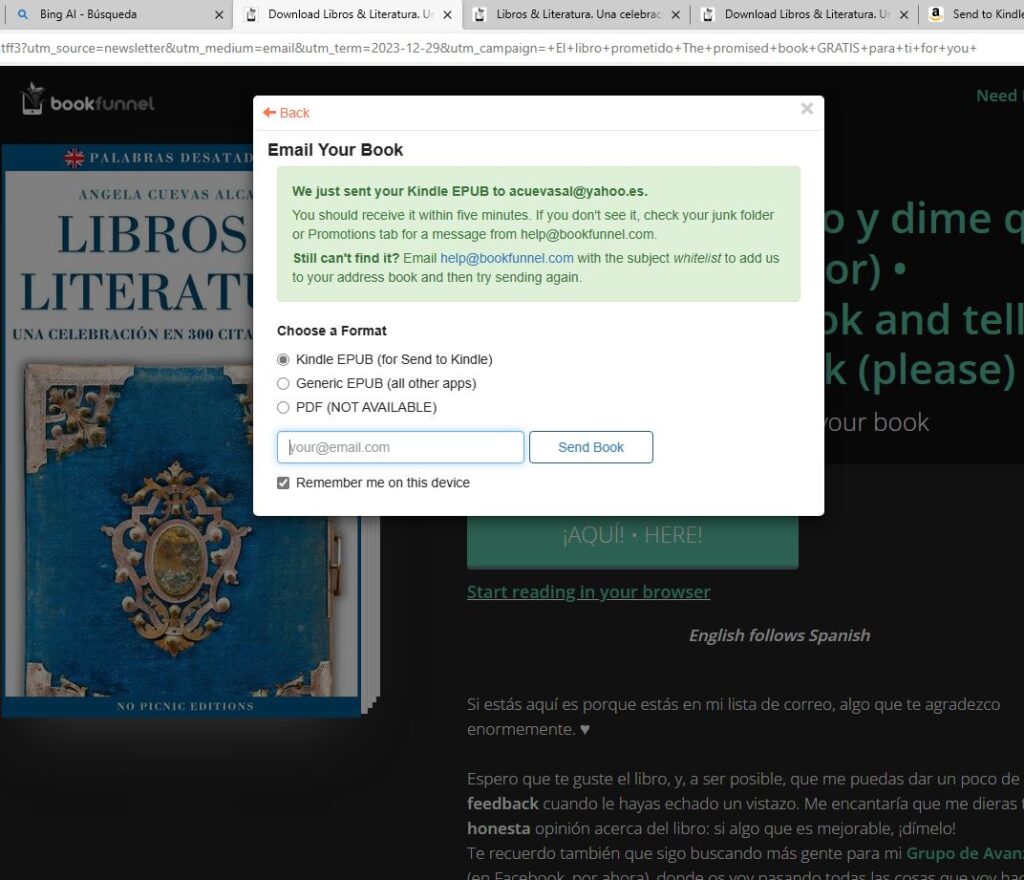Click the BookFunnel logo in page header
Image resolution: width=1024 pixels, height=880 pixels.
(88, 100)
